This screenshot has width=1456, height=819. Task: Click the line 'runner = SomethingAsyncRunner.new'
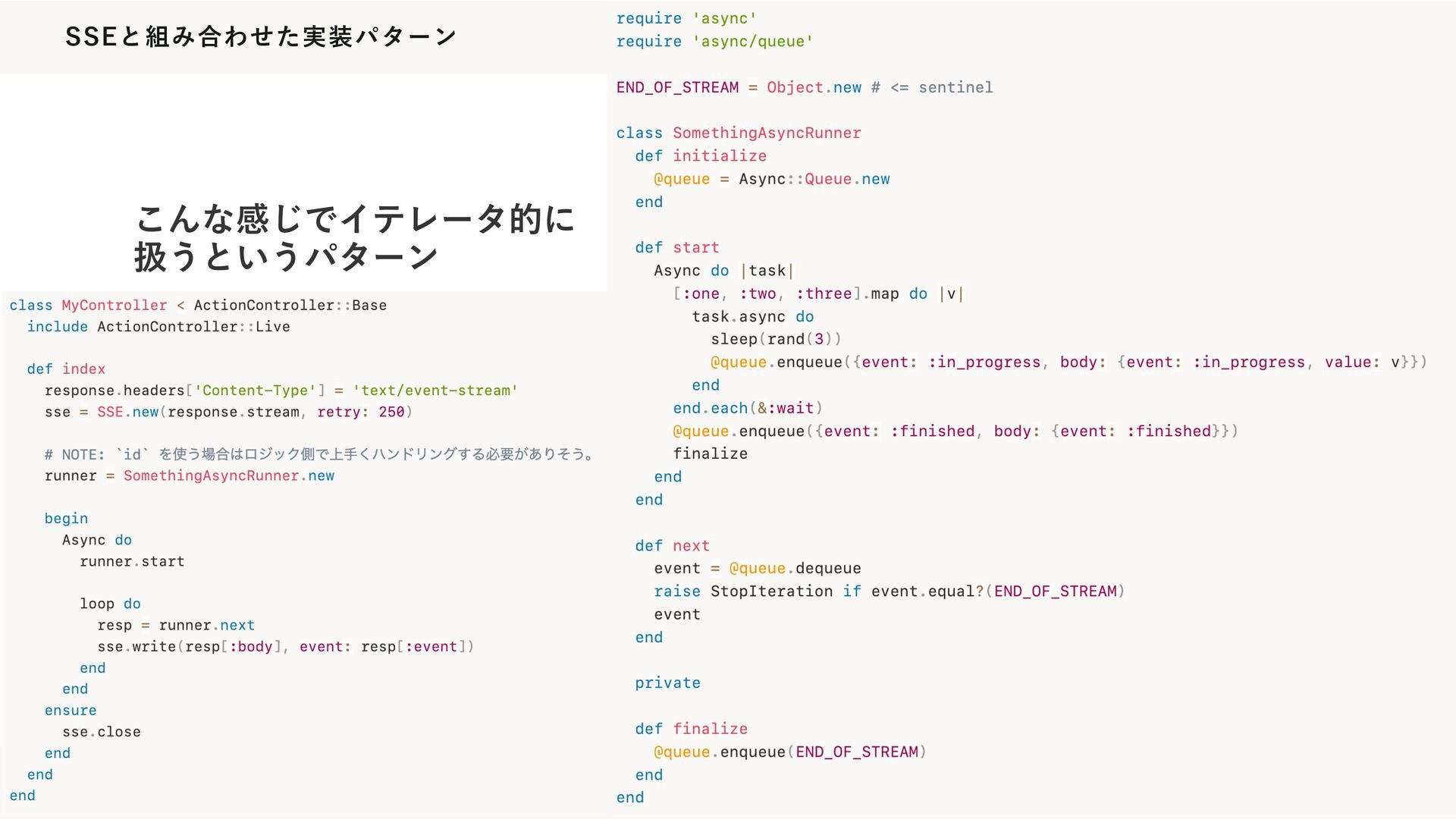coord(190,475)
